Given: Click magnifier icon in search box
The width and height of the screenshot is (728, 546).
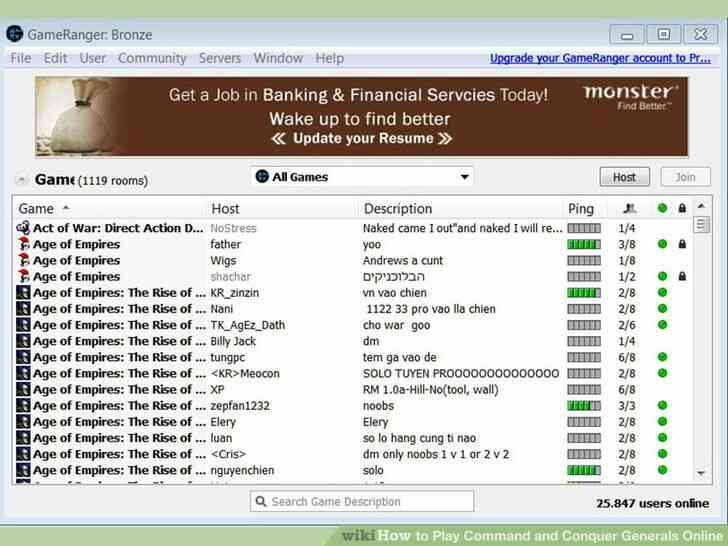Looking at the screenshot, I should click(x=261, y=501).
